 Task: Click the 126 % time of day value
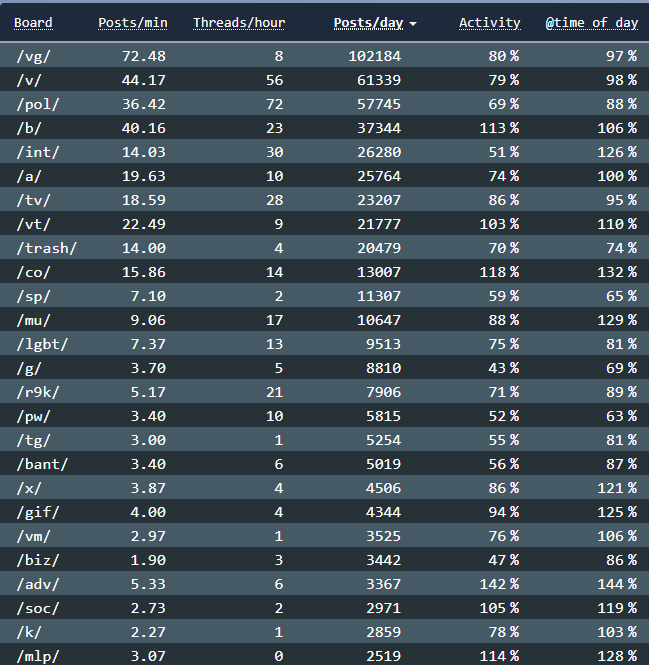click(617, 152)
